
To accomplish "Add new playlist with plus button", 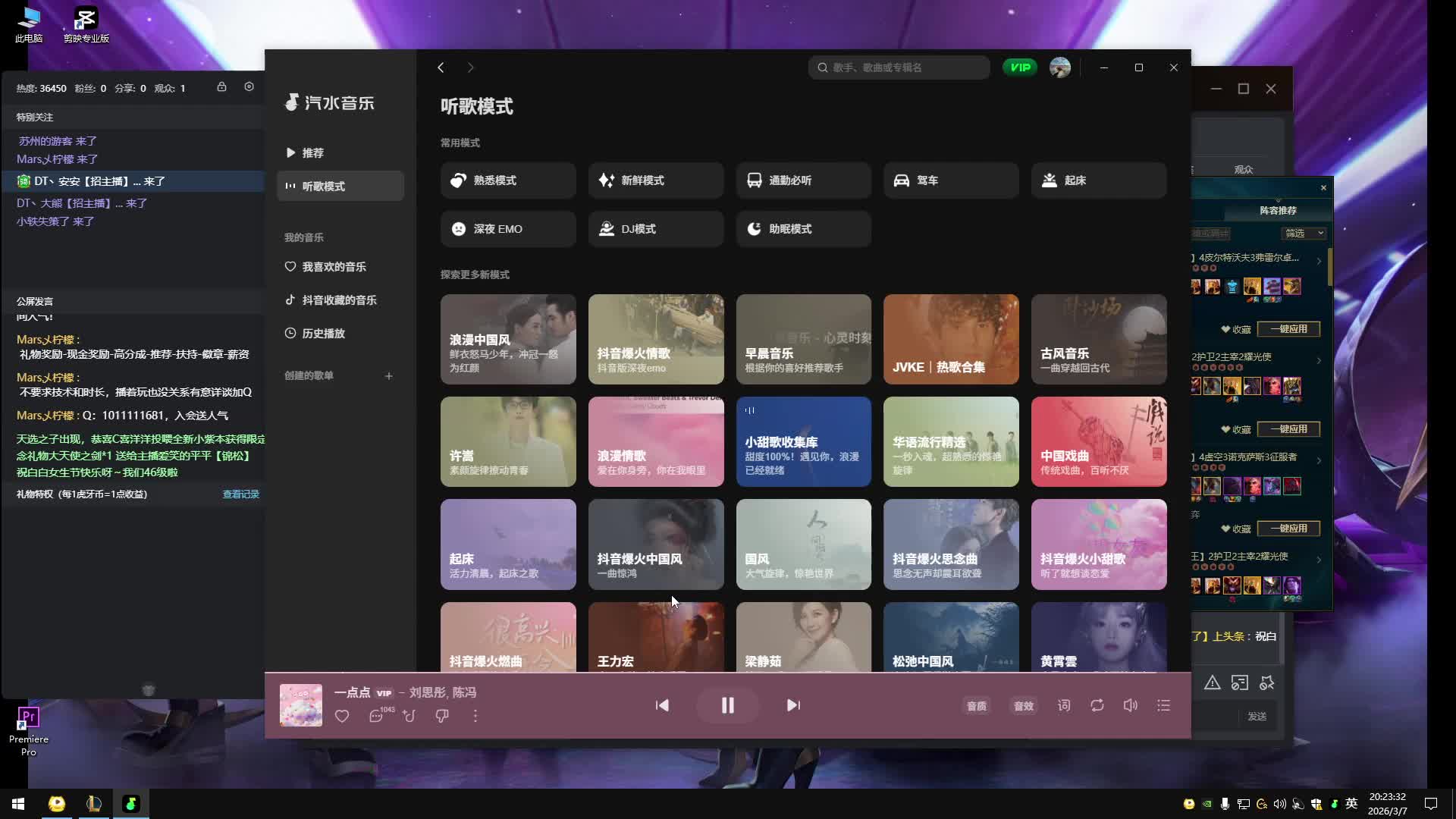I will tap(388, 376).
